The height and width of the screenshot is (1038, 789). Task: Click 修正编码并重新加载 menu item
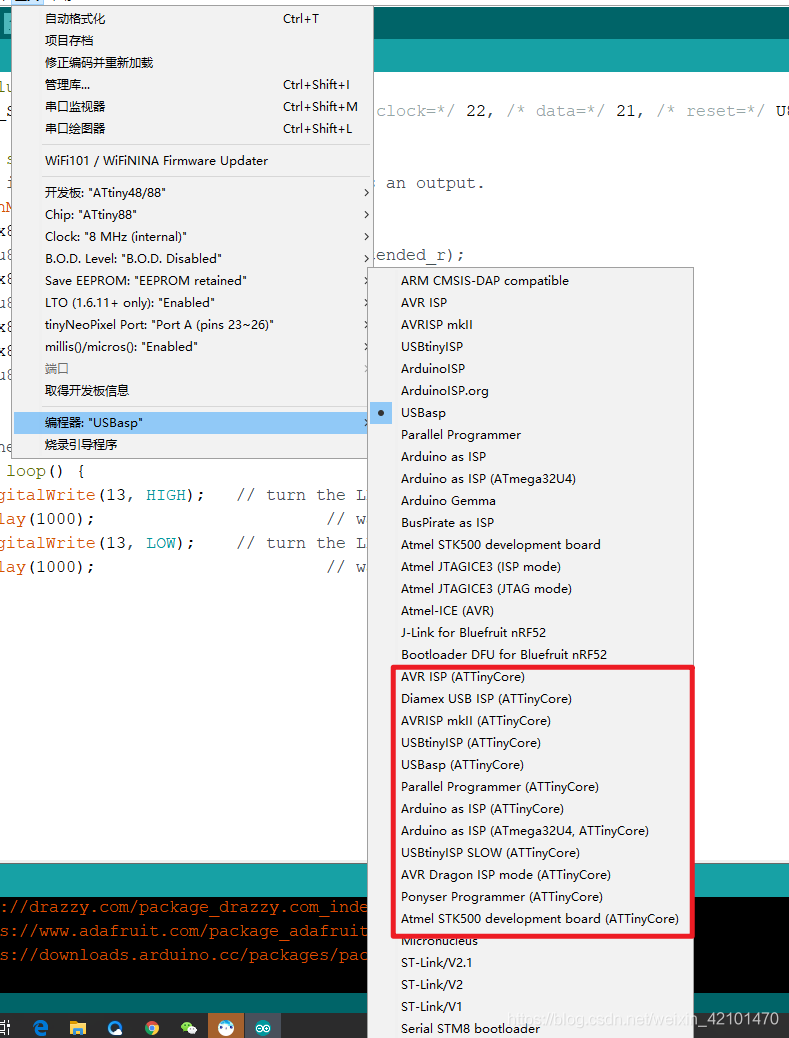coord(191,62)
